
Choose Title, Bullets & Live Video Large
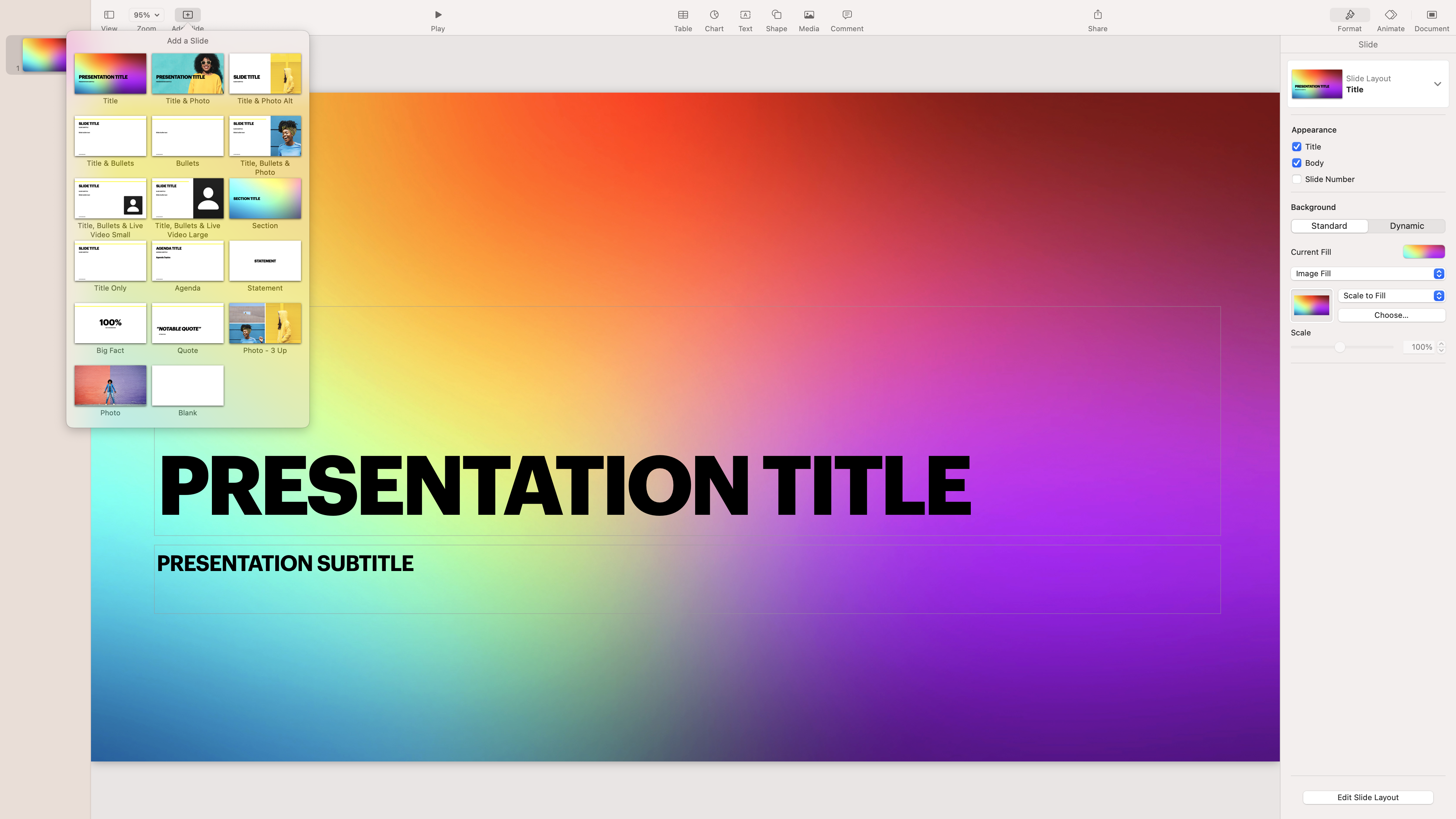coord(188,198)
